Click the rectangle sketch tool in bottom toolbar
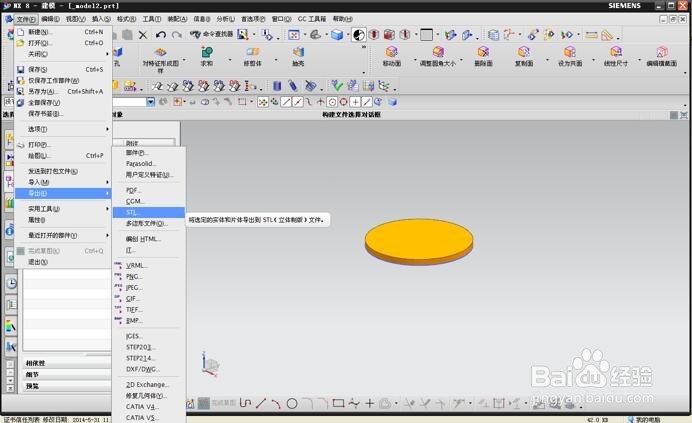The width and height of the screenshot is (692, 423). (x=338, y=403)
